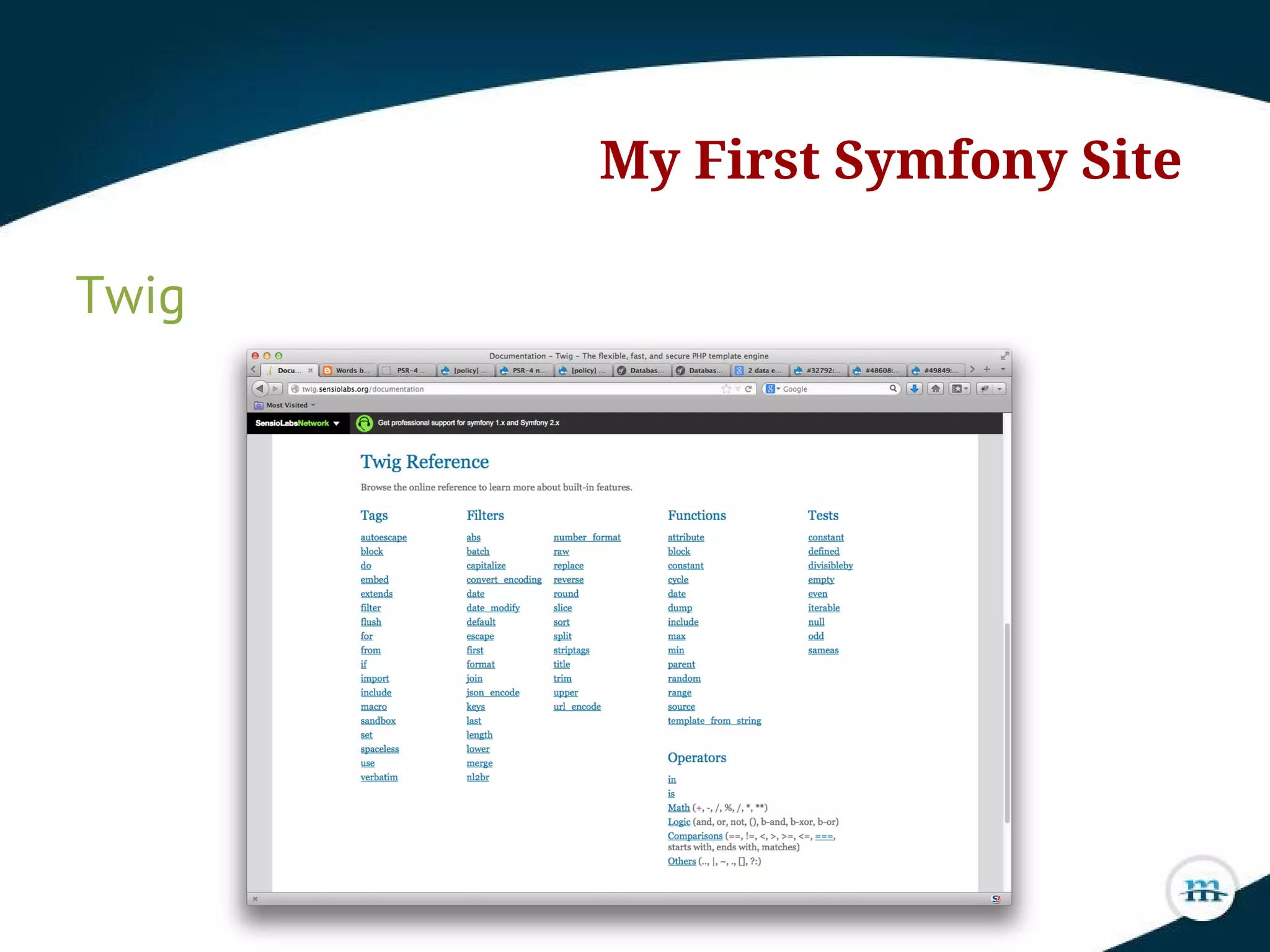
Task: Open the spaceless tag link
Action: (x=380, y=749)
